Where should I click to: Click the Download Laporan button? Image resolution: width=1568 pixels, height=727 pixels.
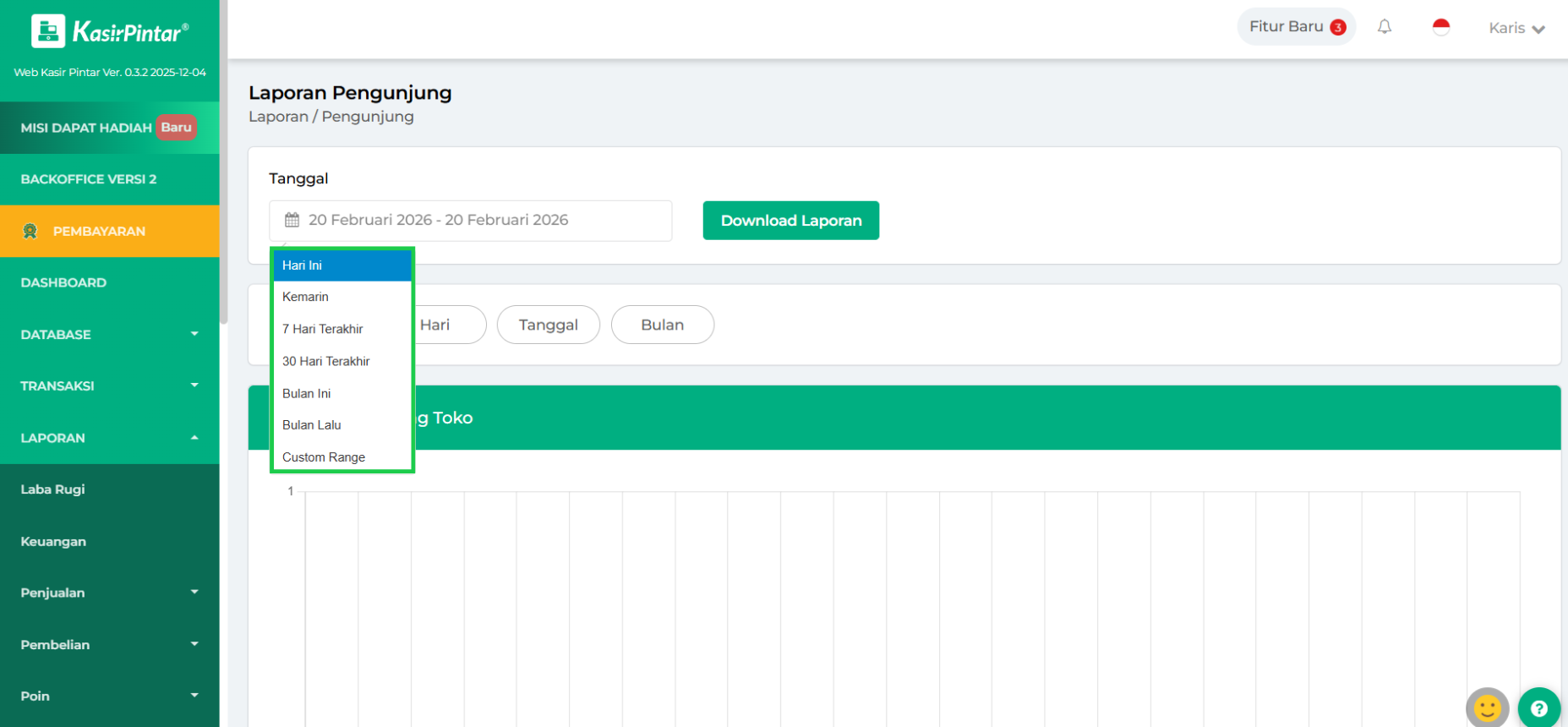click(x=790, y=221)
